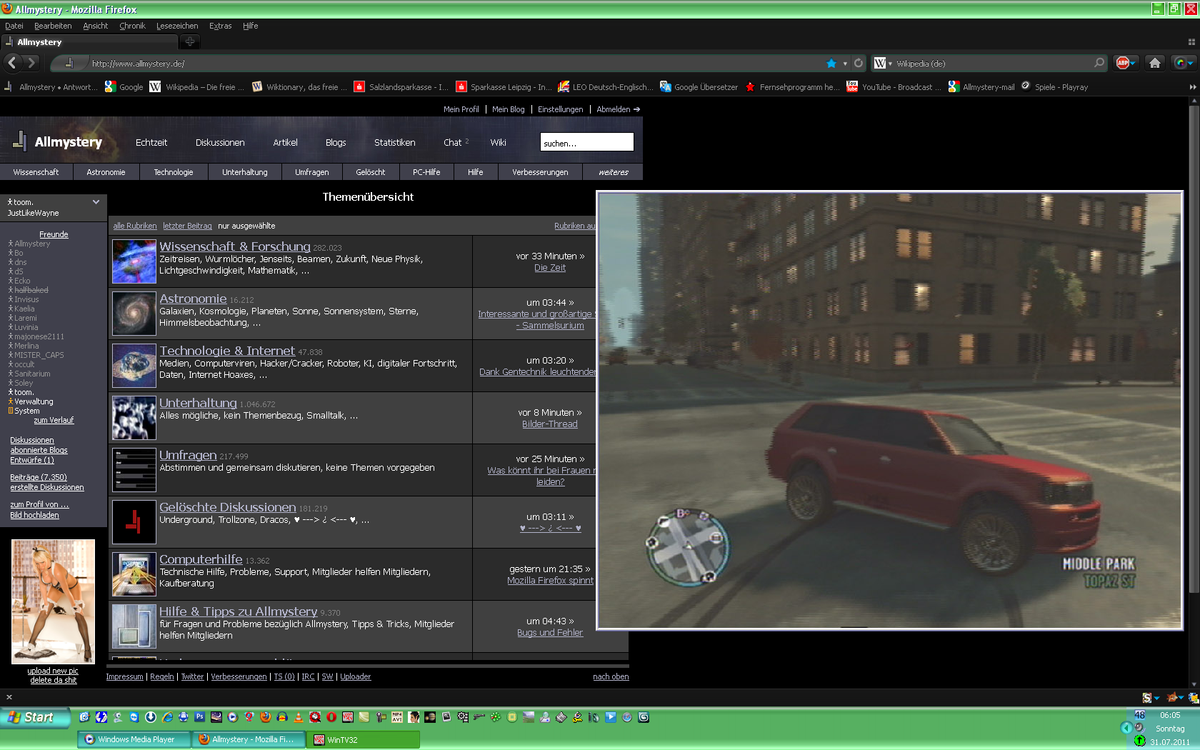Click the Astronomie galaxy thumbnail
Screen dimensions: 1200x750
(x=134, y=314)
